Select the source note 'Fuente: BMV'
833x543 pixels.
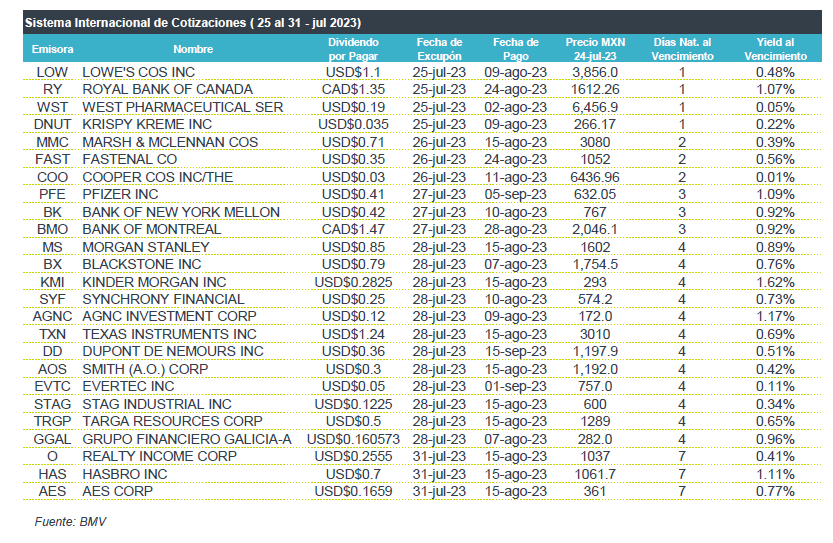pyautogui.click(x=71, y=522)
